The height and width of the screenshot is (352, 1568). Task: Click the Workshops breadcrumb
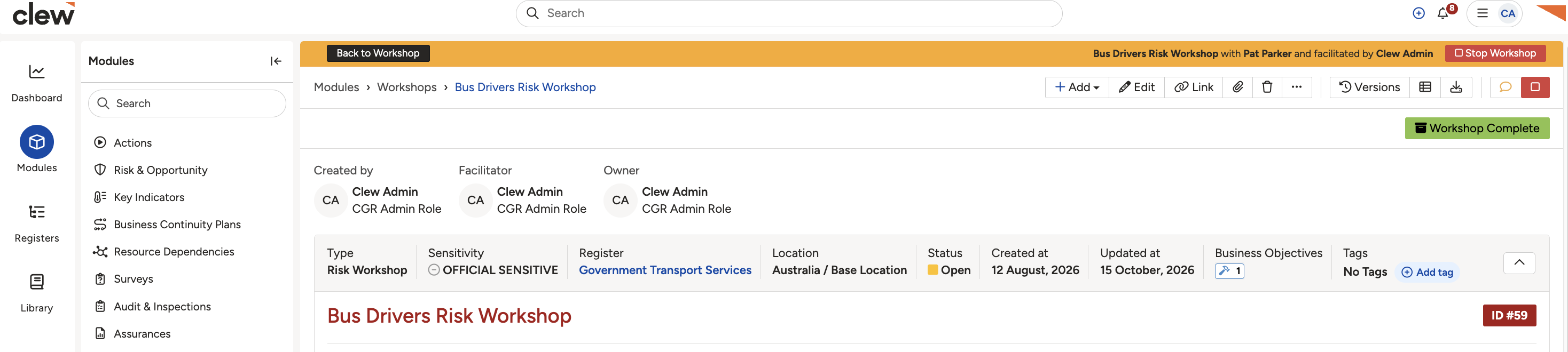tap(406, 87)
